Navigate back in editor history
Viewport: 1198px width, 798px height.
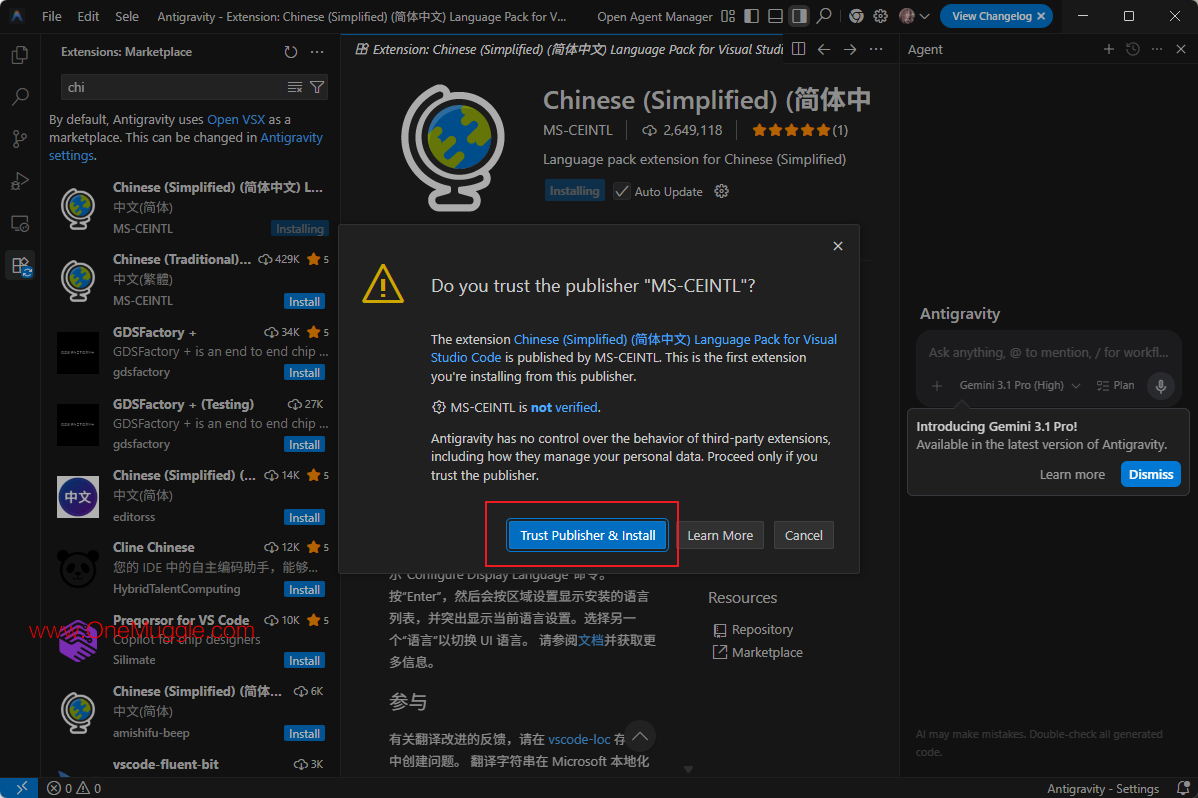[824, 49]
